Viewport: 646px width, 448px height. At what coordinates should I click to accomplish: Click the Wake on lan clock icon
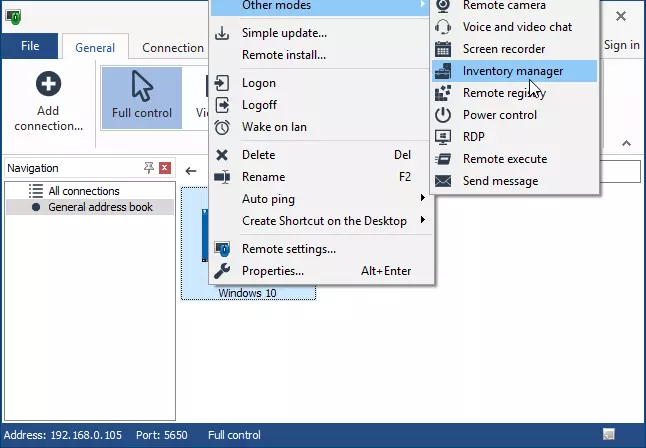pyautogui.click(x=222, y=127)
